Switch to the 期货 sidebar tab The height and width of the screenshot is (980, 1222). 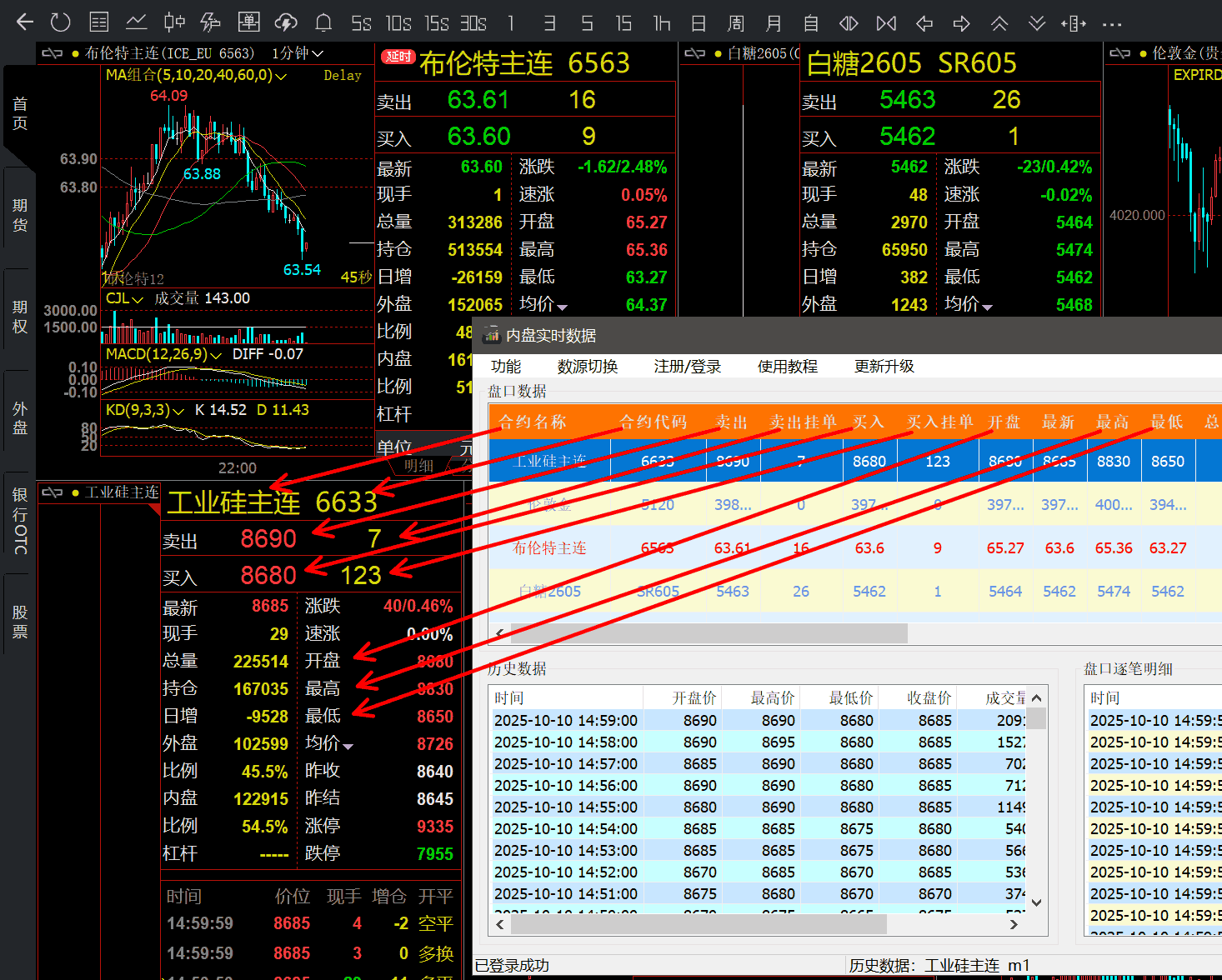point(20,215)
